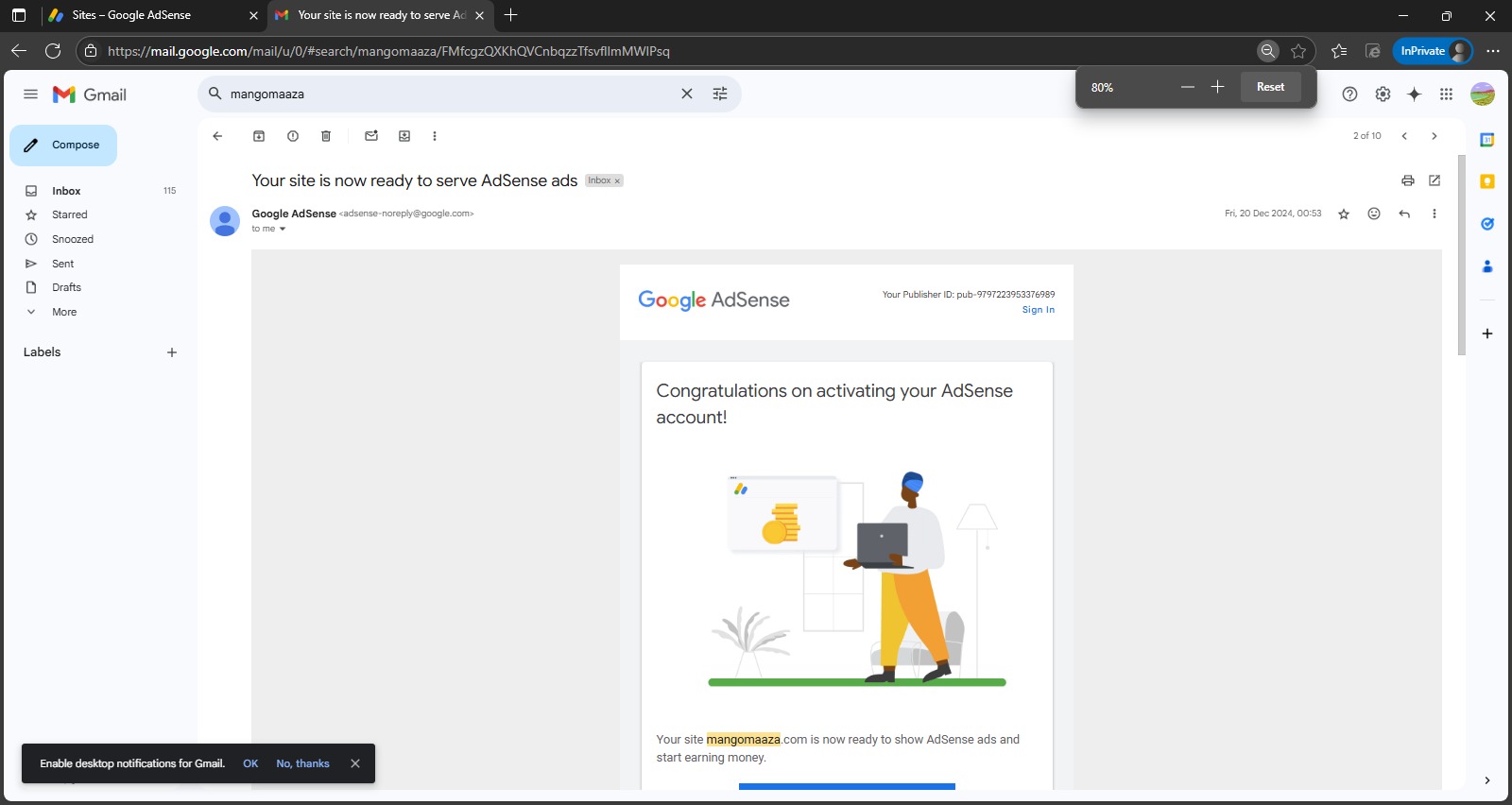Decrease zoom in the zoom popup
This screenshot has width=1512, height=805.
1188,87
